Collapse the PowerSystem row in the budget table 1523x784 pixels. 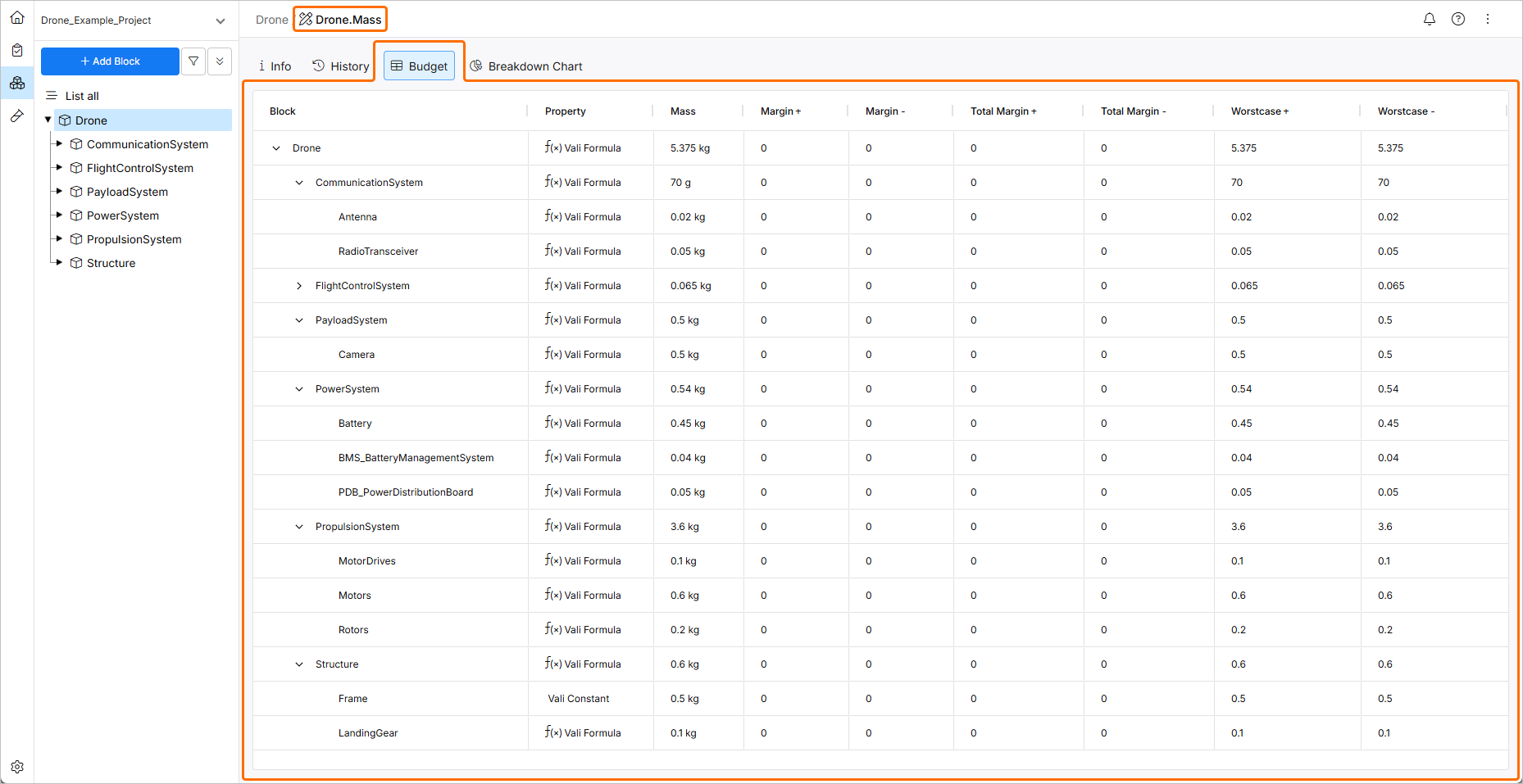pos(298,388)
